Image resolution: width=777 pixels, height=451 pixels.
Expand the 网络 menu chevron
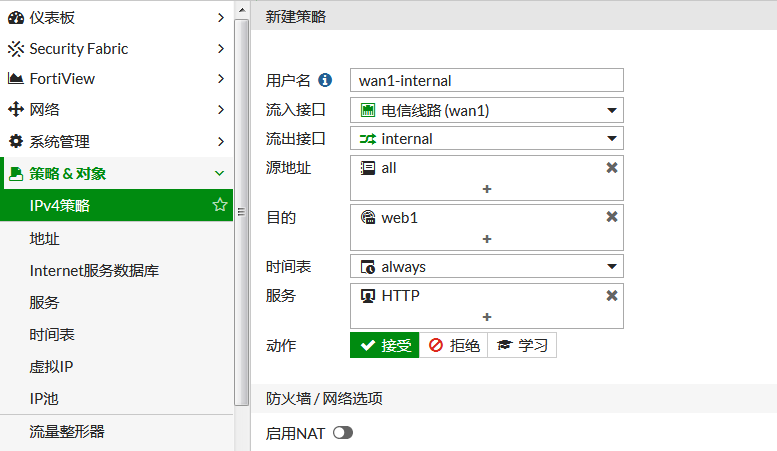(x=221, y=110)
